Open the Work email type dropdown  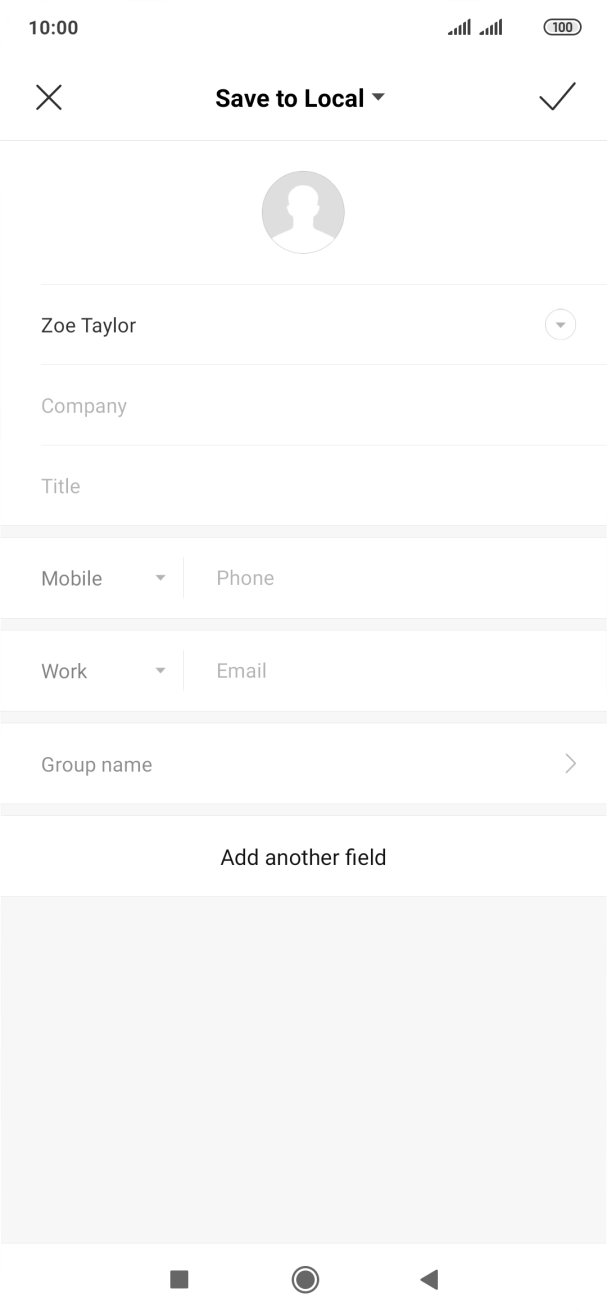[x=102, y=671]
